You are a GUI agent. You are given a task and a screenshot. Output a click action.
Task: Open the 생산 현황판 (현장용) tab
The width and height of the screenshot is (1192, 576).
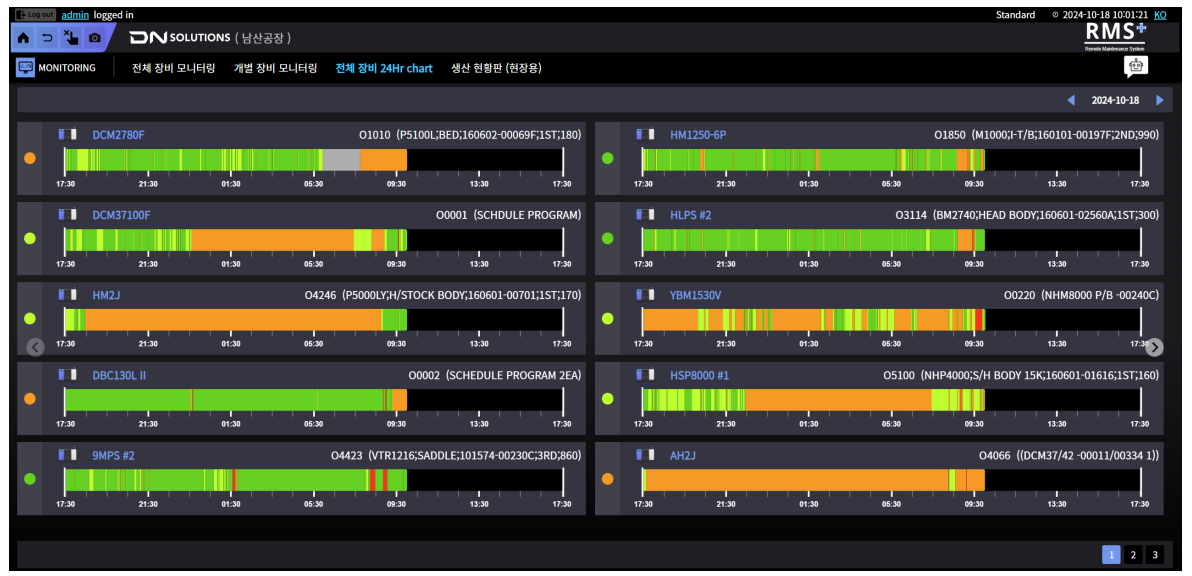pos(496,68)
